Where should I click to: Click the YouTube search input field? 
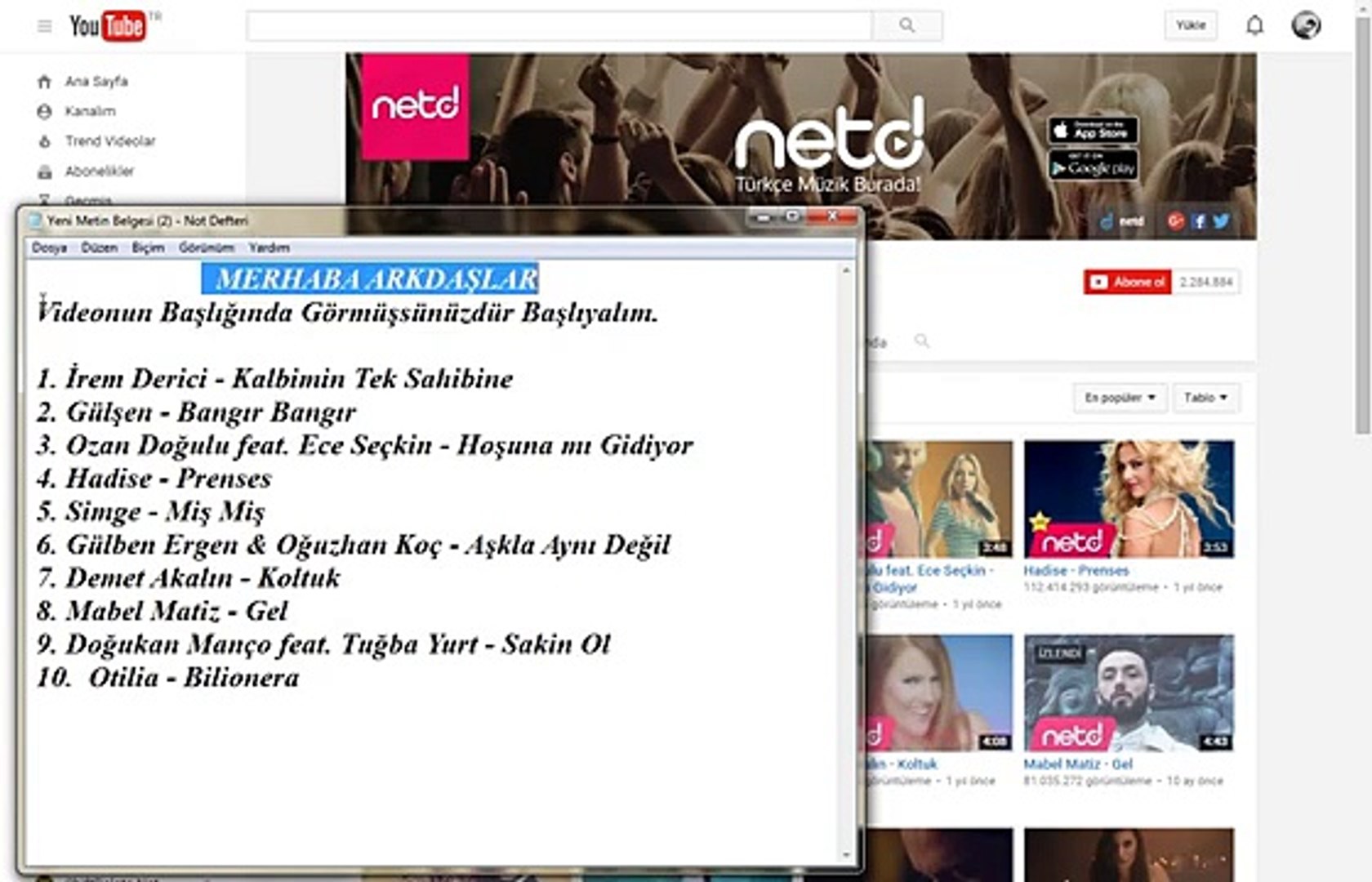pos(559,25)
